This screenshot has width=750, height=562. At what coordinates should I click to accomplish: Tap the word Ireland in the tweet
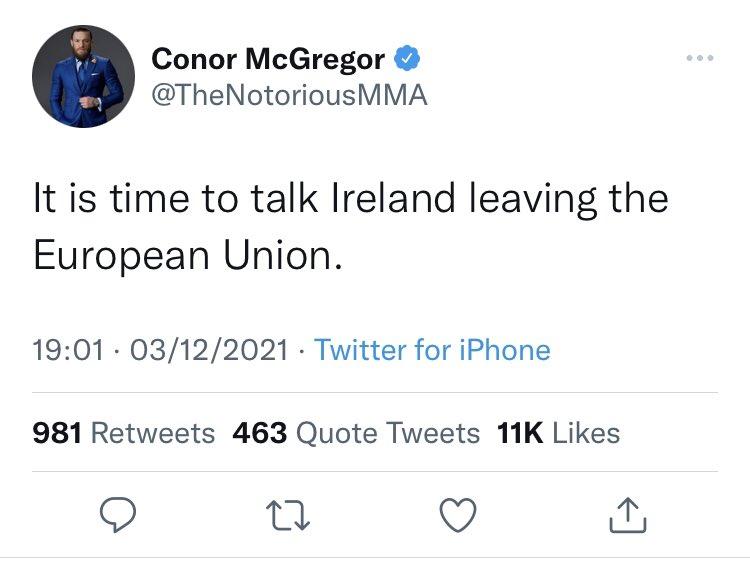click(x=393, y=198)
